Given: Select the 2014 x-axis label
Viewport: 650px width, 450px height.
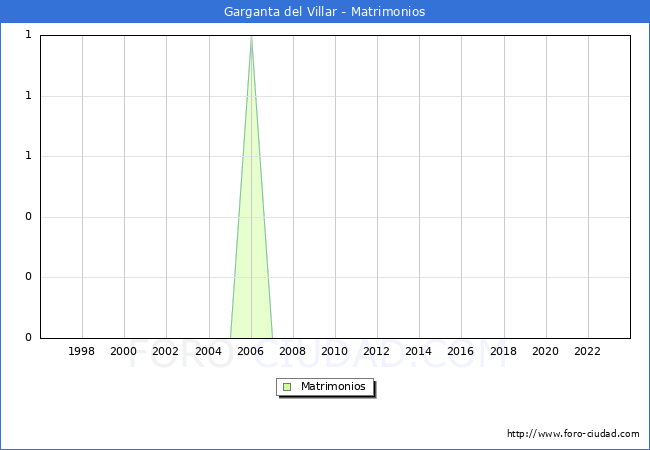Looking at the screenshot, I should click(419, 351).
